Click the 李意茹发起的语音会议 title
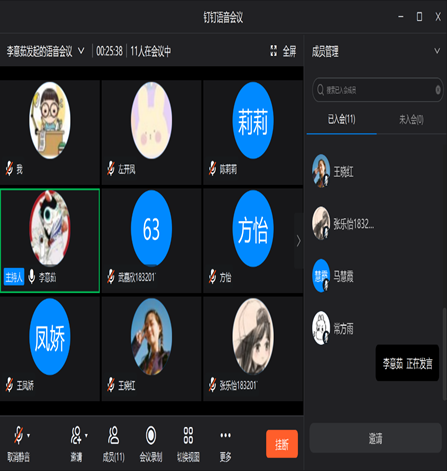This screenshot has width=447, height=471. tap(39, 51)
